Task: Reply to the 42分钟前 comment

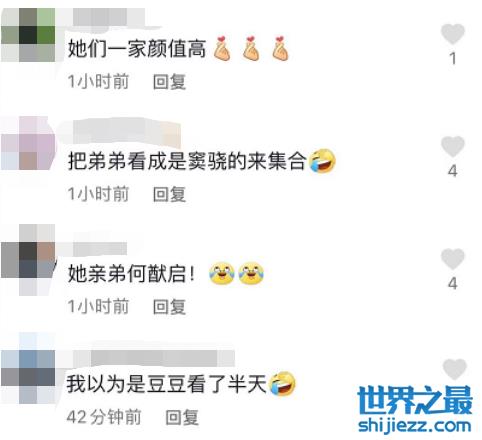Action: tap(182, 417)
